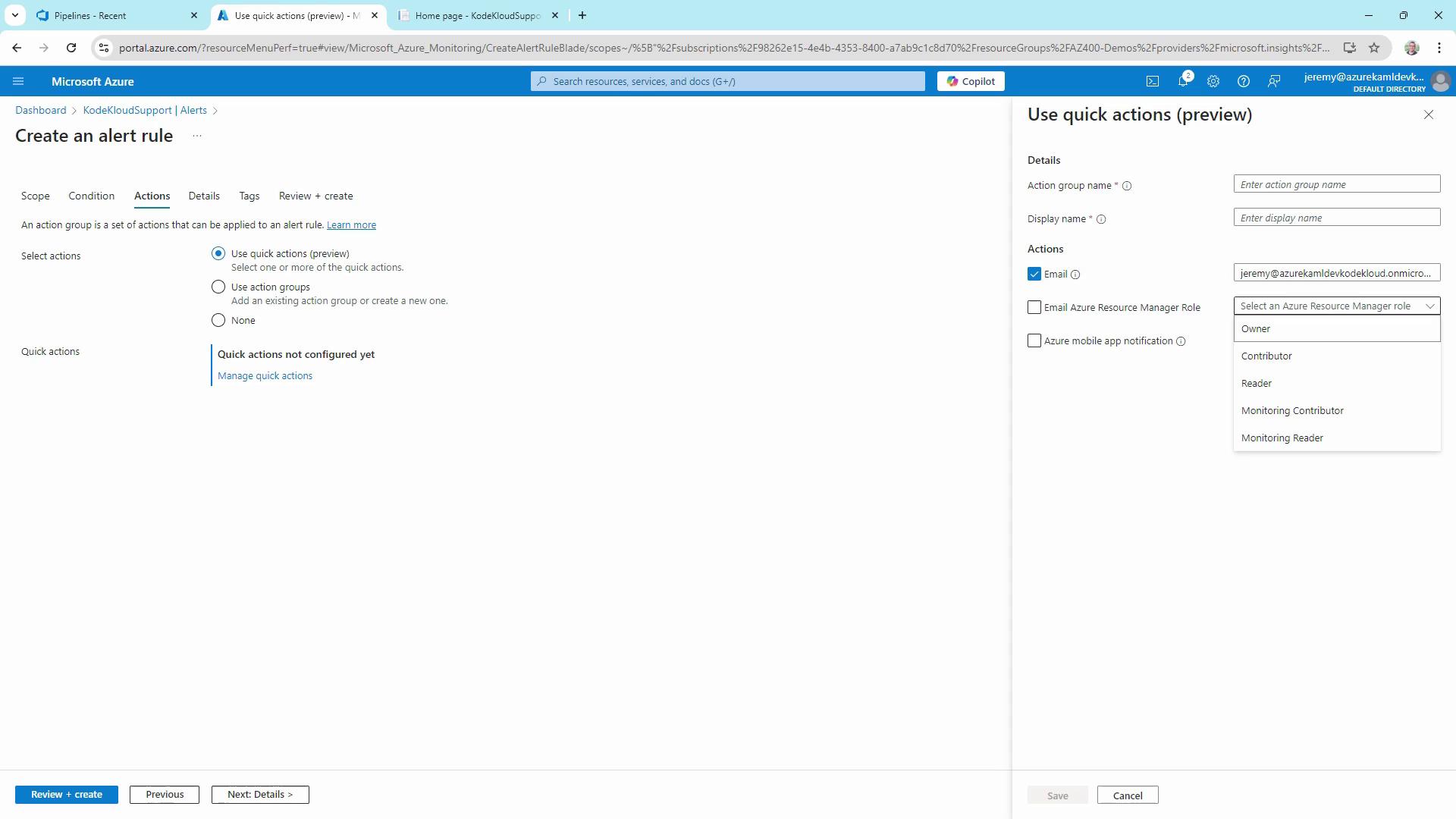The width and height of the screenshot is (1456, 819).
Task: Open the notifications bell icon
Action: click(x=1182, y=81)
